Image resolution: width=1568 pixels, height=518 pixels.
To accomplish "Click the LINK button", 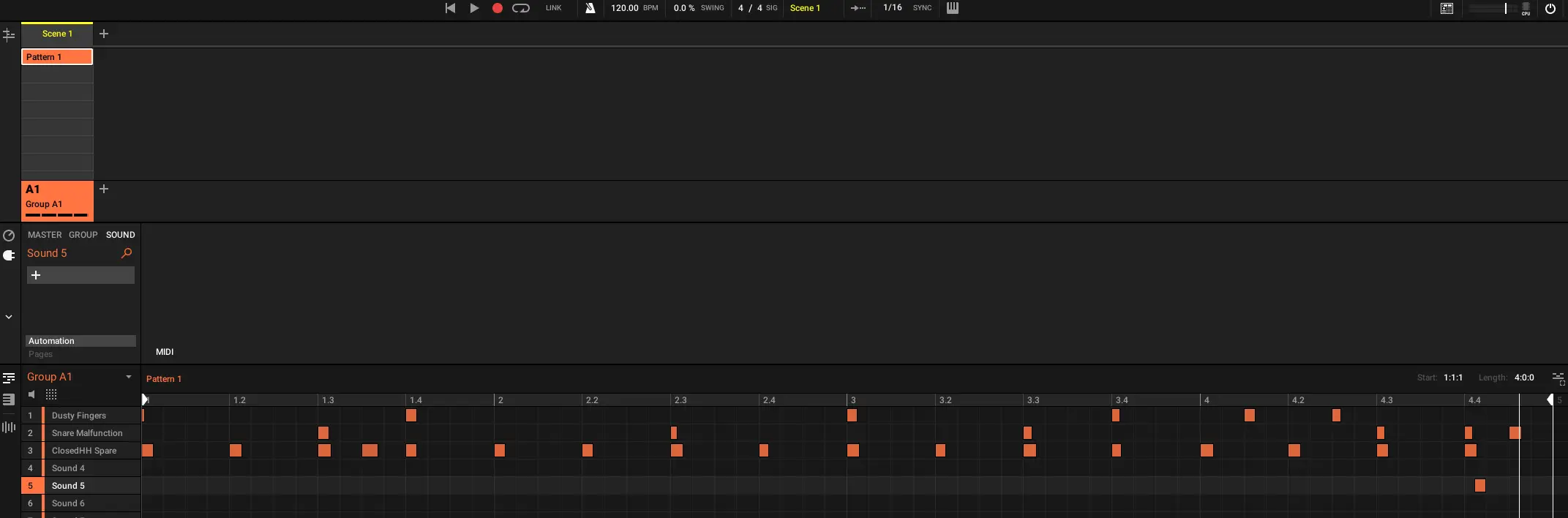I will pos(553,8).
